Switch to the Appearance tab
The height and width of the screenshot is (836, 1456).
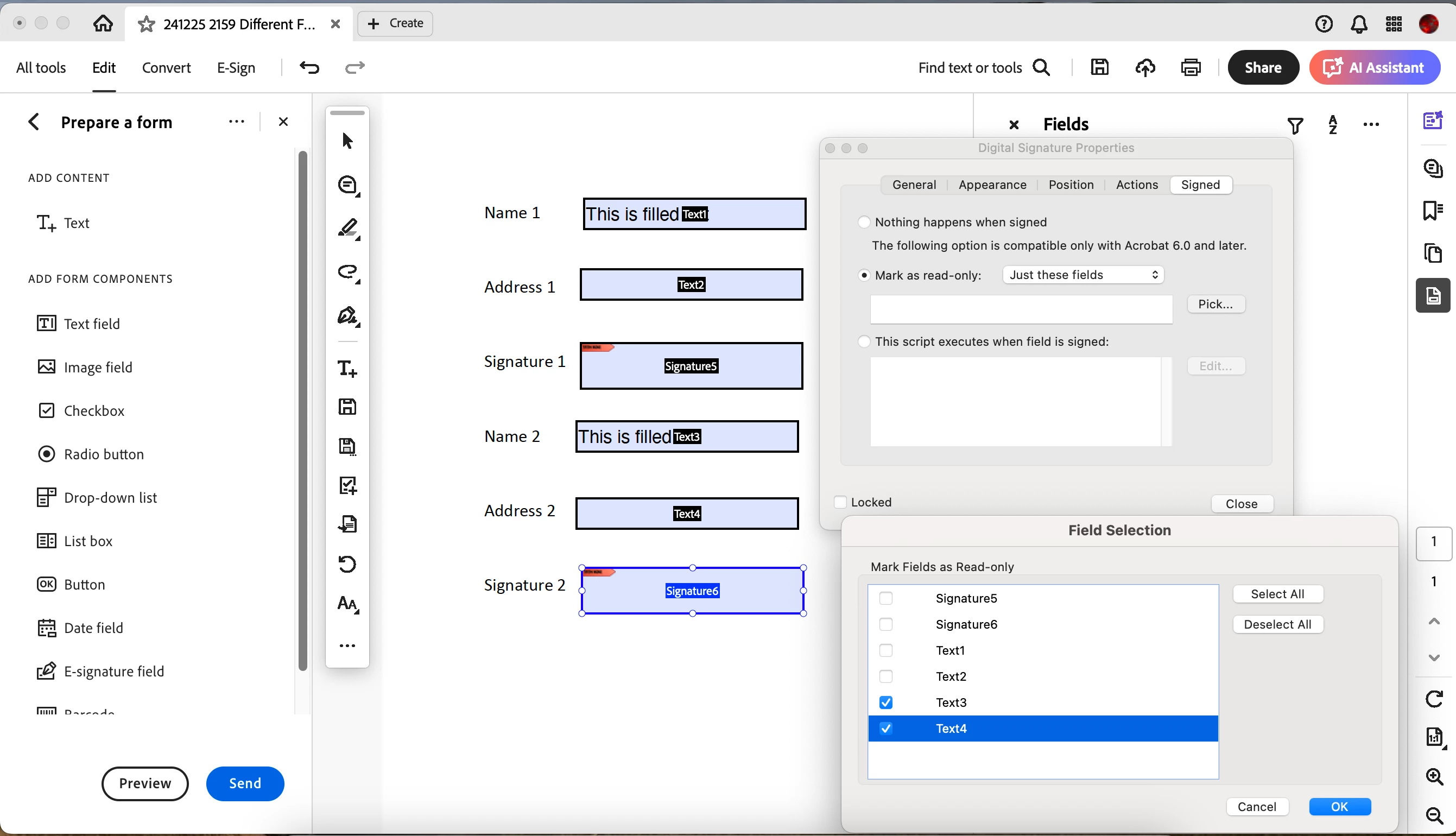[992, 185]
